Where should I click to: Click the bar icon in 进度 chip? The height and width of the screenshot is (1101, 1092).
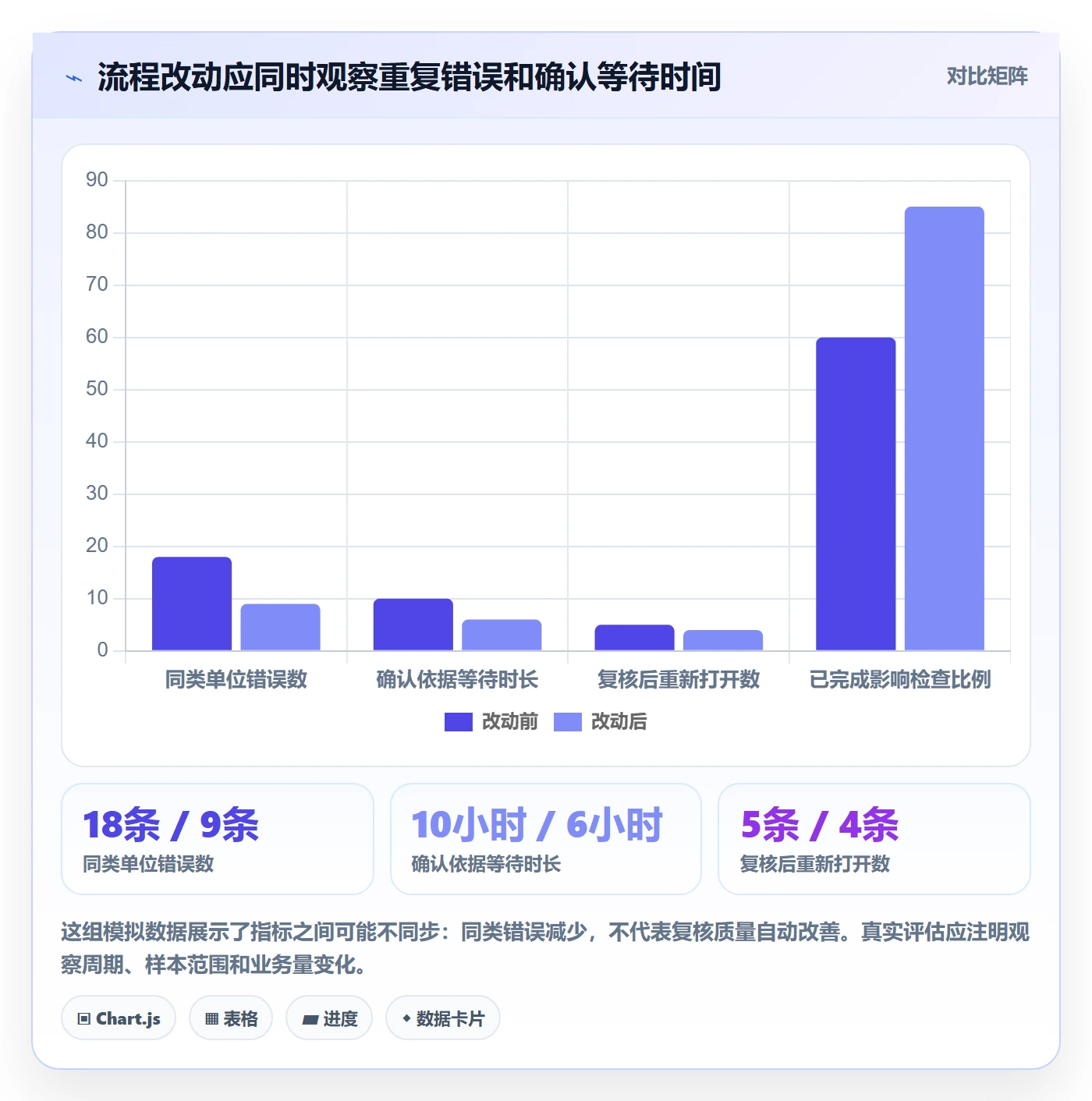pos(310,1019)
